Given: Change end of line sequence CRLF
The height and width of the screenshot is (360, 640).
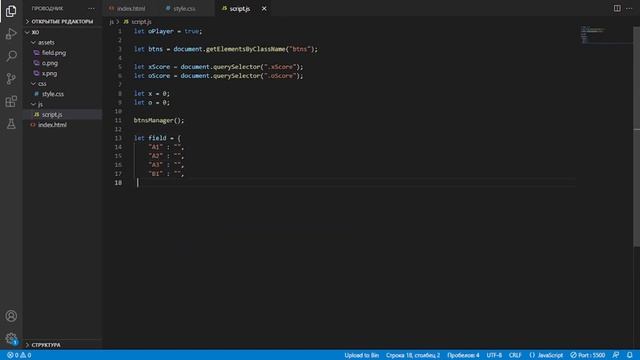Looking at the screenshot, I should pos(515,355).
